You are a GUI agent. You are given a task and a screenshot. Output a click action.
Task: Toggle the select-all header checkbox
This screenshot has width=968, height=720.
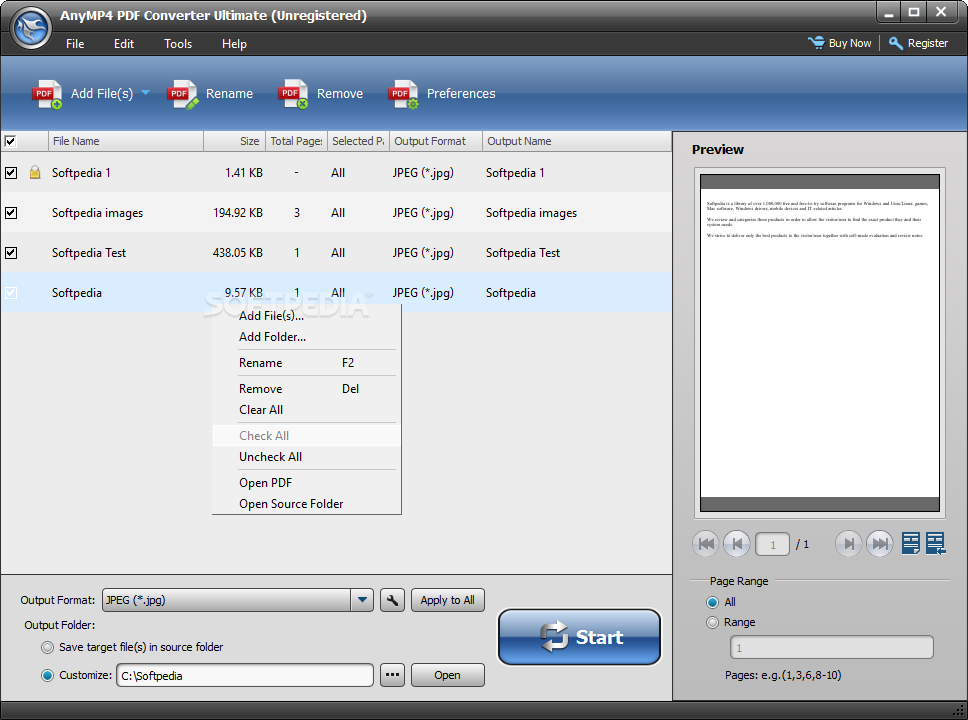click(10, 141)
